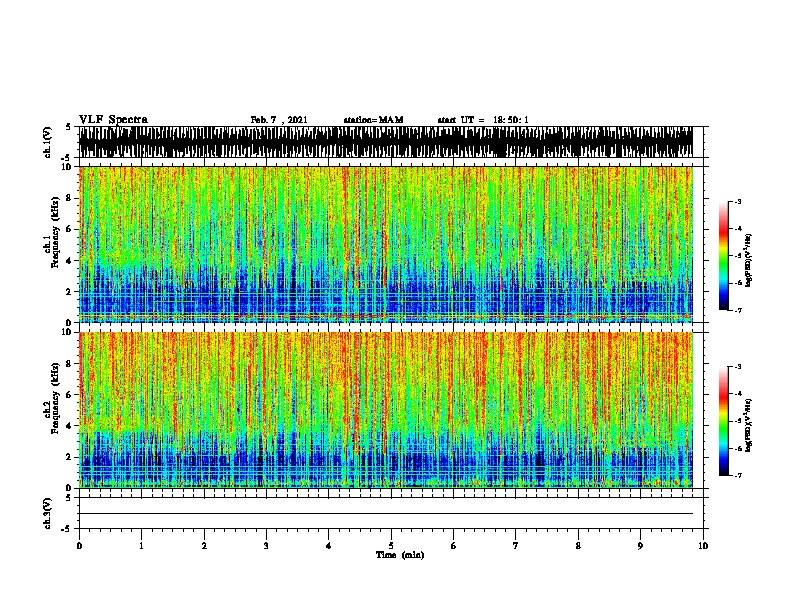Screen dimensions: 792x612
Task: Click the "ch.1(V)" axis label
Action: (47, 142)
